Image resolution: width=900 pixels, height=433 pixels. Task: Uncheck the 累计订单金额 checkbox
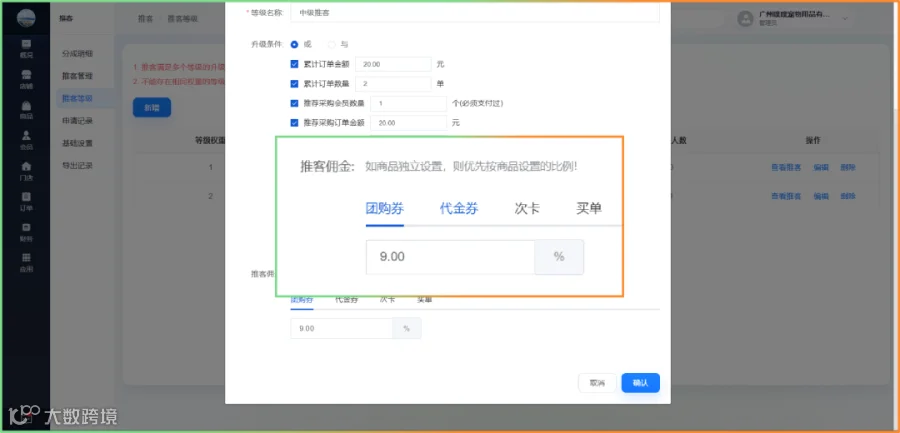[x=294, y=64]
